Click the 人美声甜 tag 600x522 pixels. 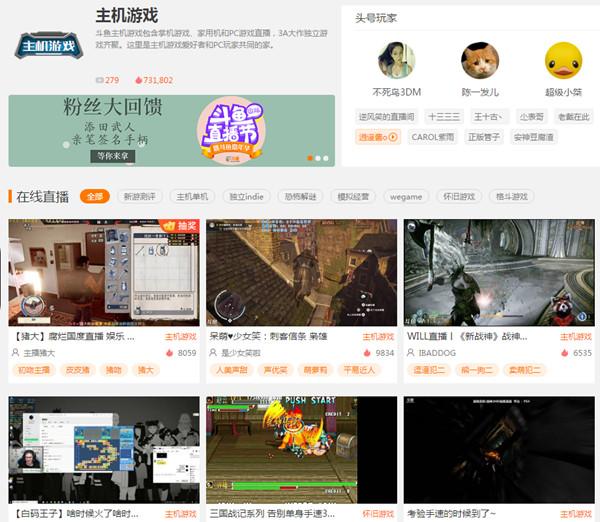tap(232, 370)
